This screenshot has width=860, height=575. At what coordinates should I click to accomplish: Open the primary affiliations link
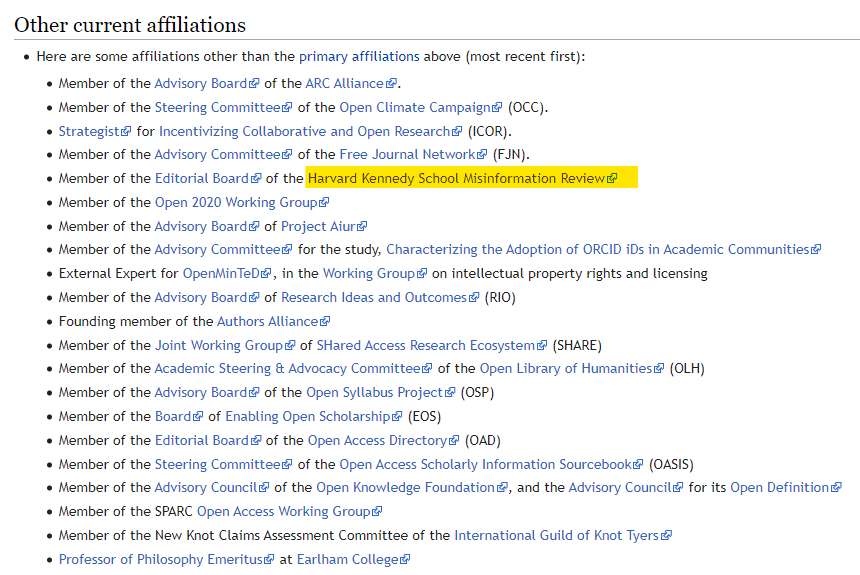point(359,57)
